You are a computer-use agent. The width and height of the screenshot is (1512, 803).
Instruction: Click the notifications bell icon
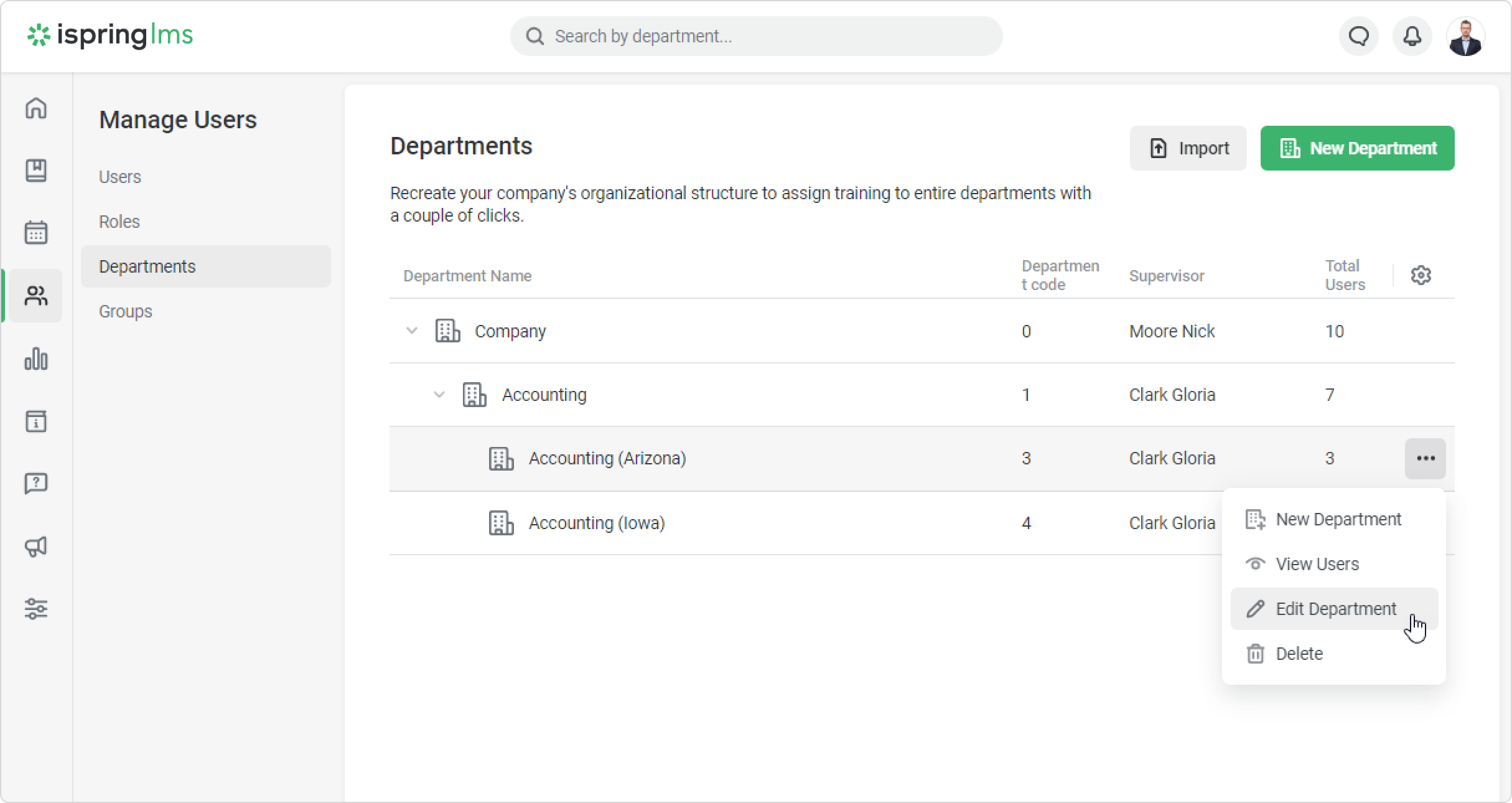click(x=1412, y=36)
